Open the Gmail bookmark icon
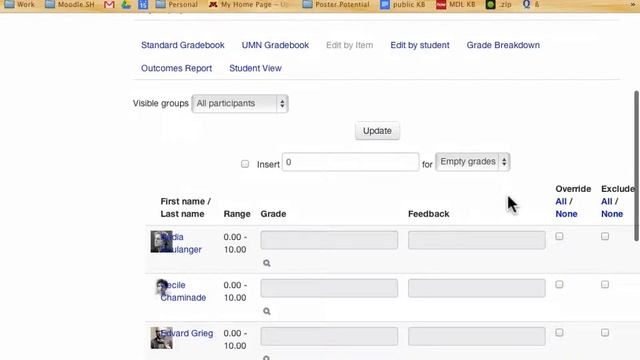The image size is (640, 360). 109,4
